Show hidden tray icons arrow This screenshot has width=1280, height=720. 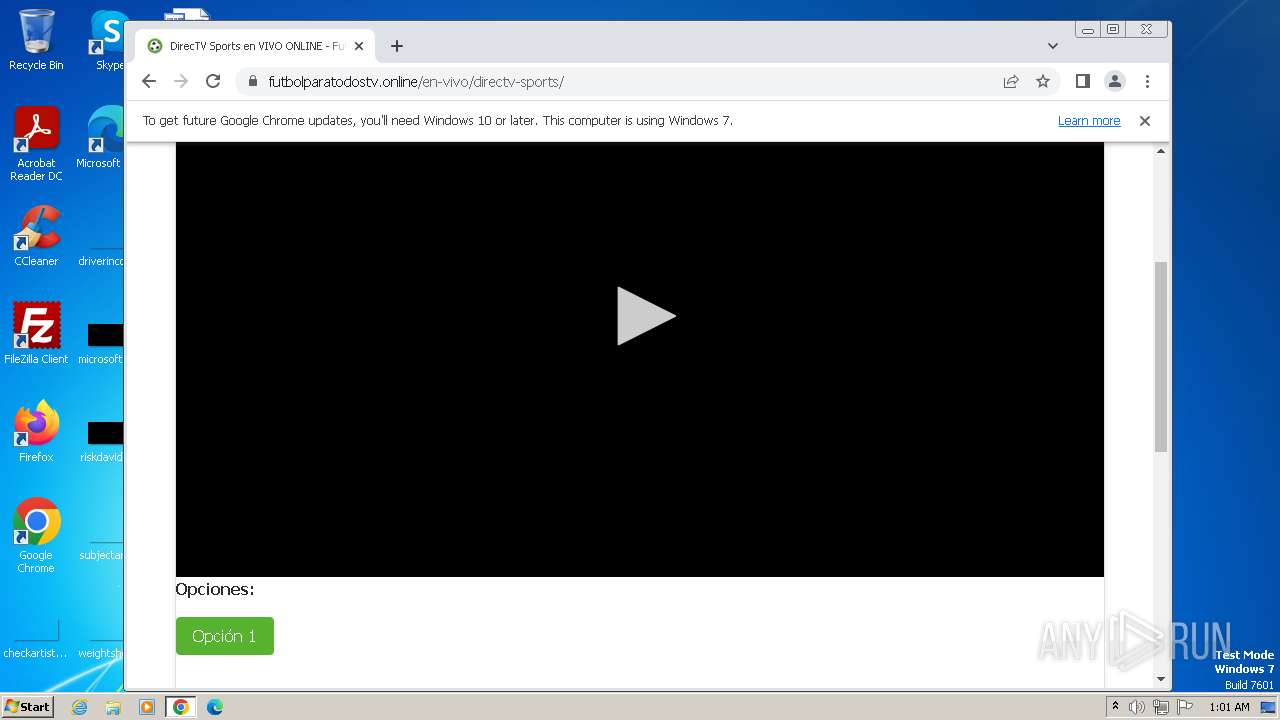click(1115, 707)
